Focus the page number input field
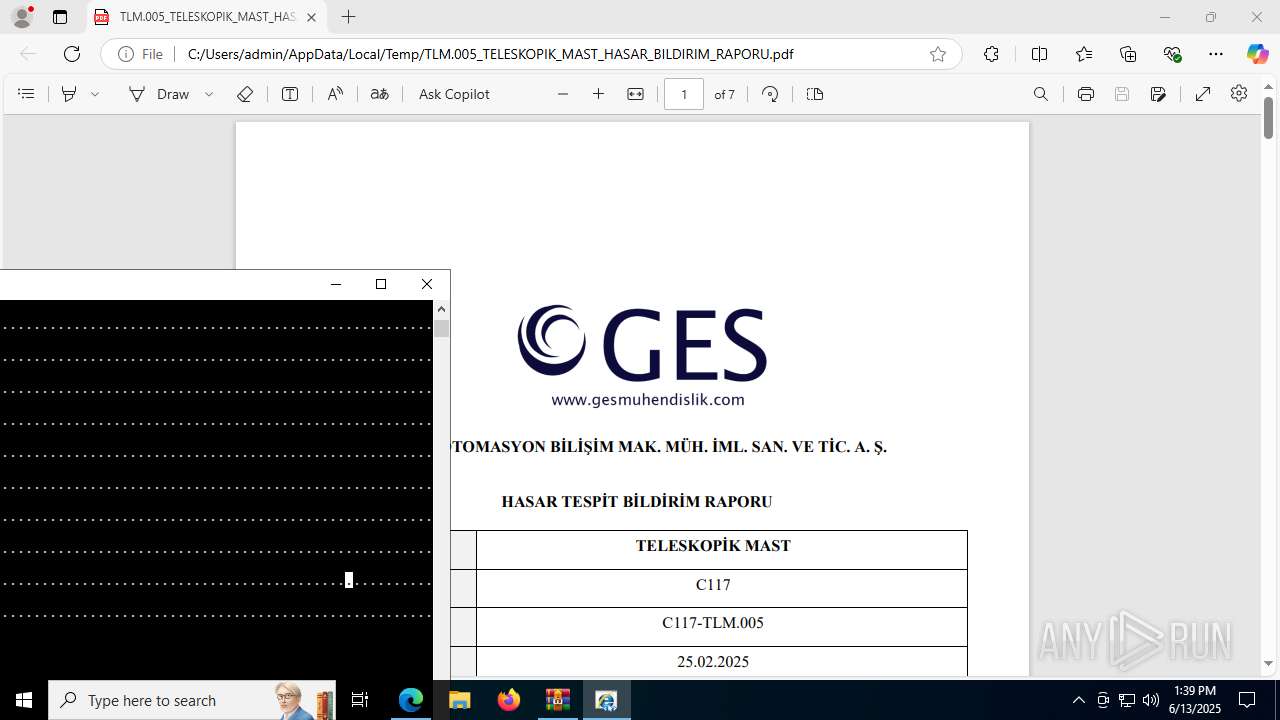Viewport: 1280px width, 720px height. pyautogui.click(x=684, y=94)
